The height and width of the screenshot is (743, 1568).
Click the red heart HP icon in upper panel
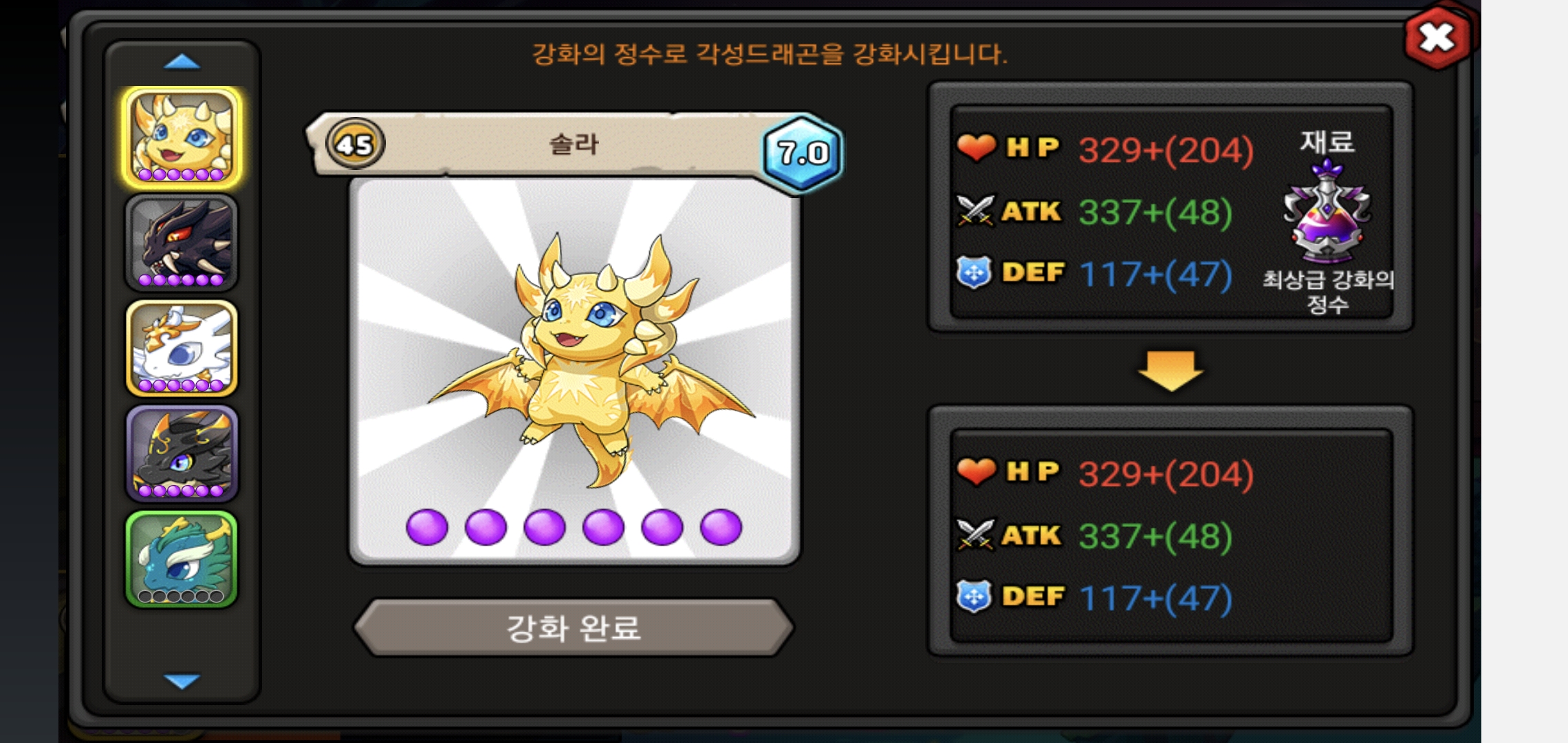point(976,147)
